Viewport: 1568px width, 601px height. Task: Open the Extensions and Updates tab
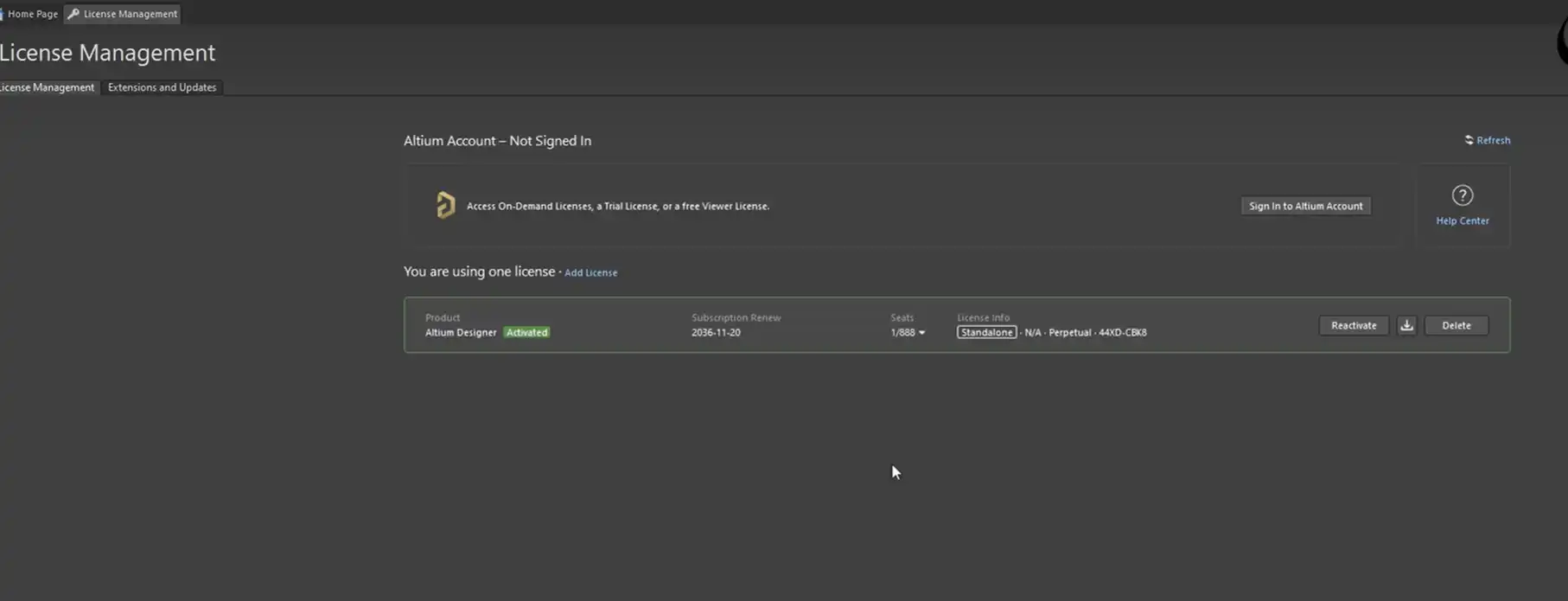162,87
